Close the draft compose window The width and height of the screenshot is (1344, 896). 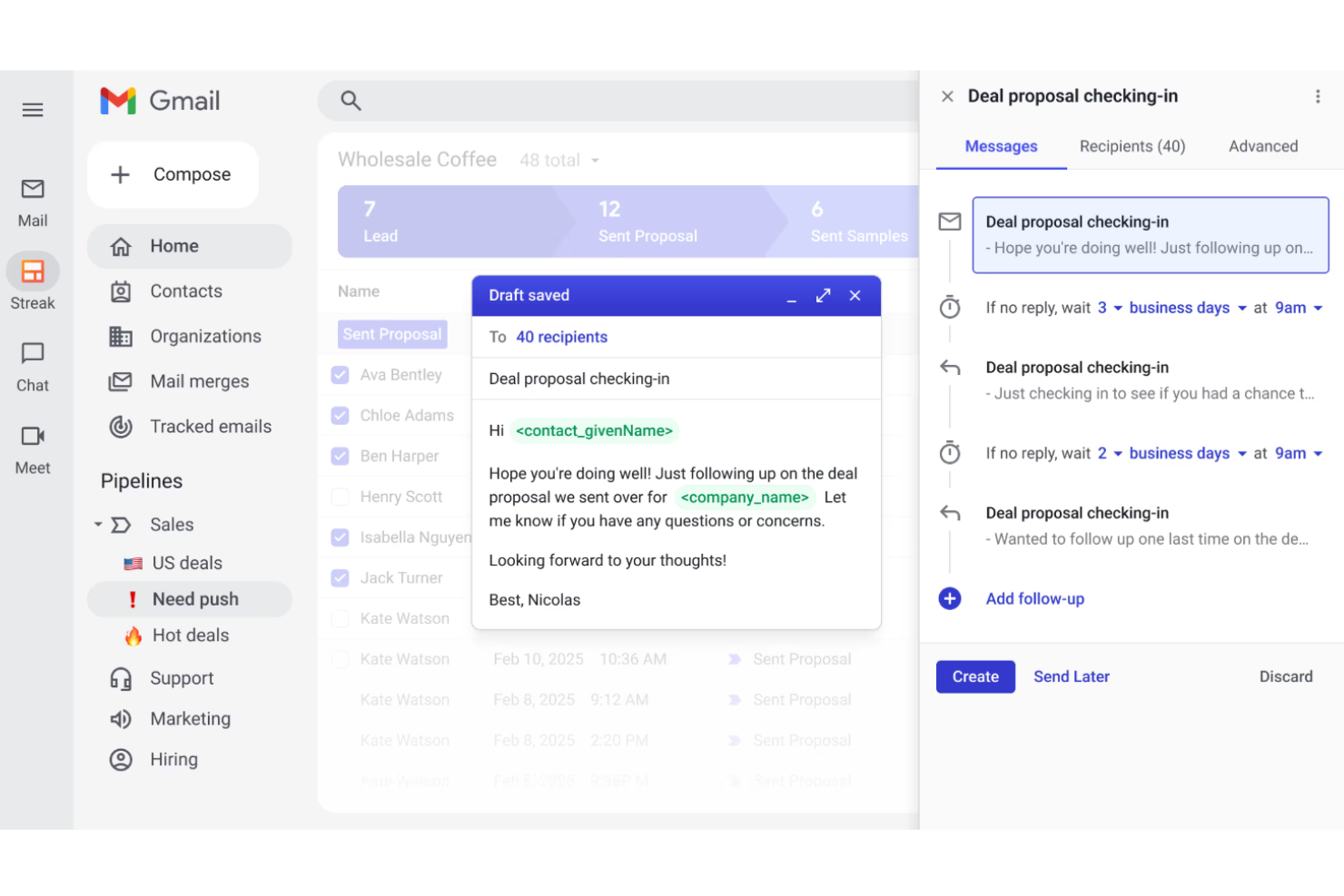(855, 296)
